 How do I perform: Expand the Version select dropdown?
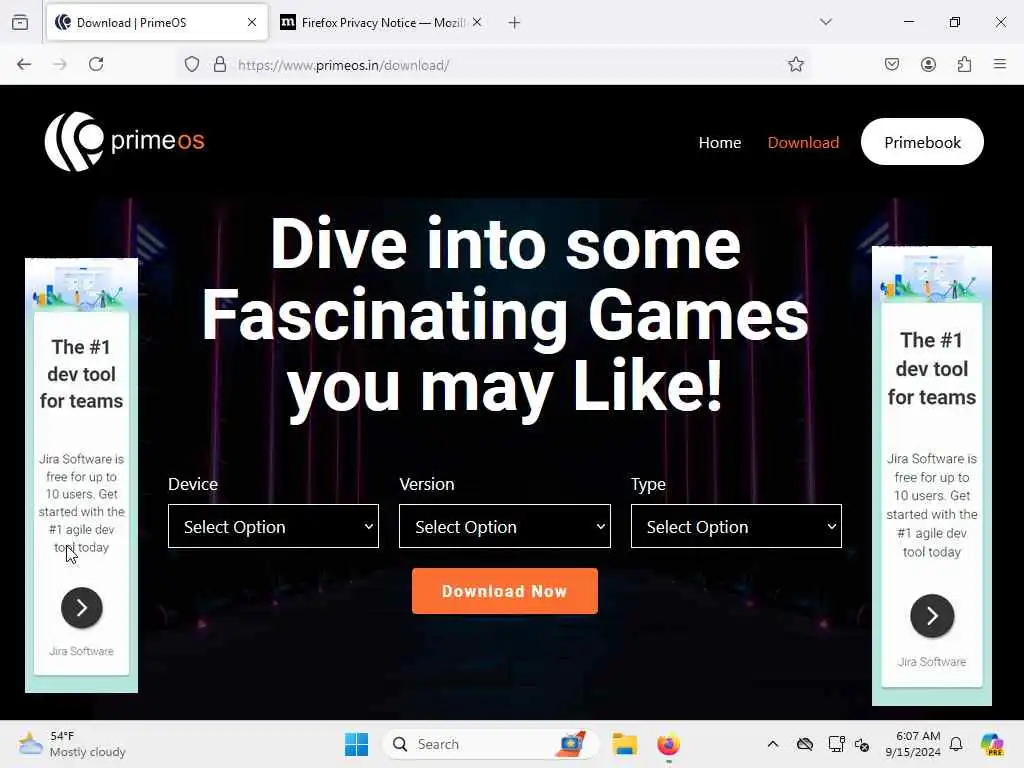pyautogui.click(x=505, y=526)
